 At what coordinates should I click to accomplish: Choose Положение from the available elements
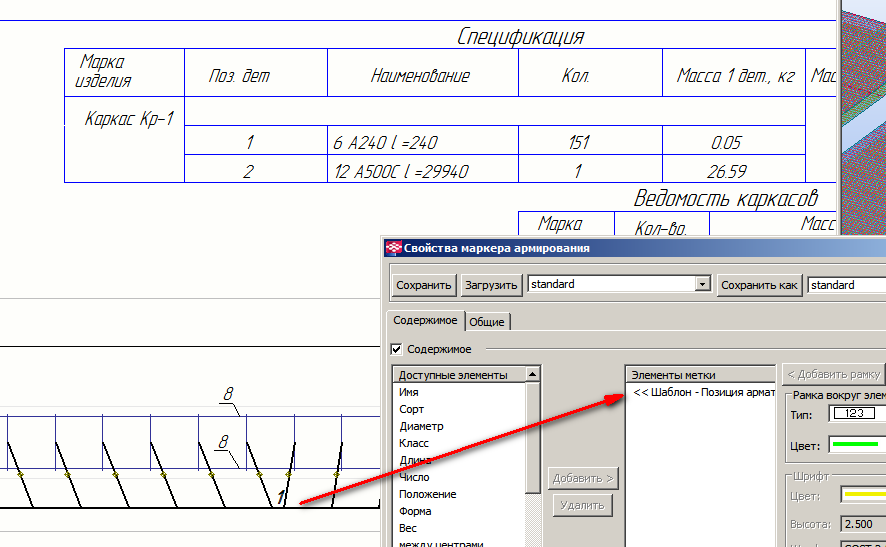coord(427,494)
